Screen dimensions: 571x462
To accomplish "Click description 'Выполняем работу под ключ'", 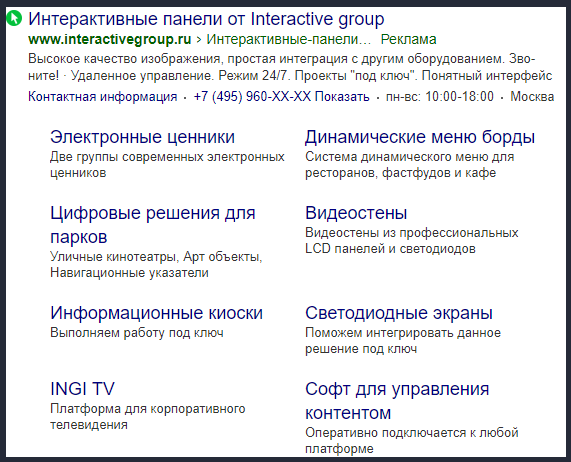I will pyautogui.click(x=137, y=333).
